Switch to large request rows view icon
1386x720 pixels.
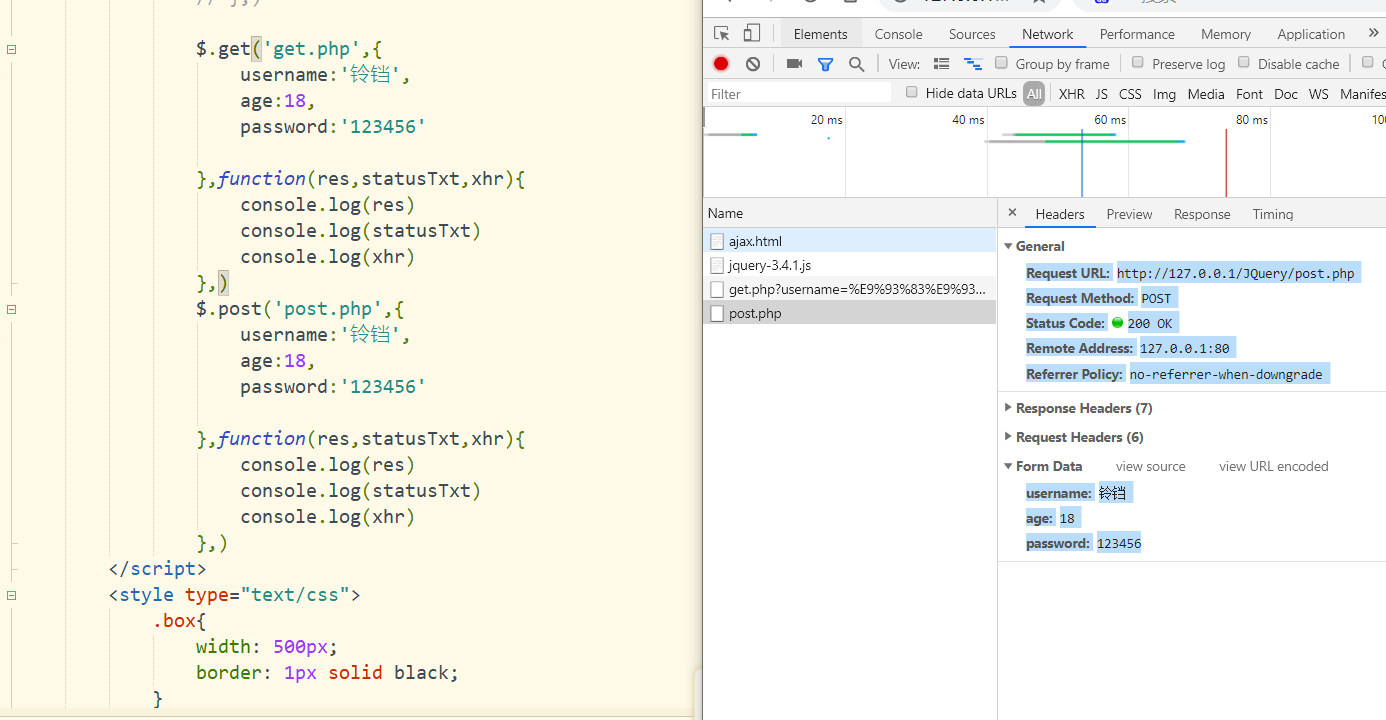coord(941,64)
